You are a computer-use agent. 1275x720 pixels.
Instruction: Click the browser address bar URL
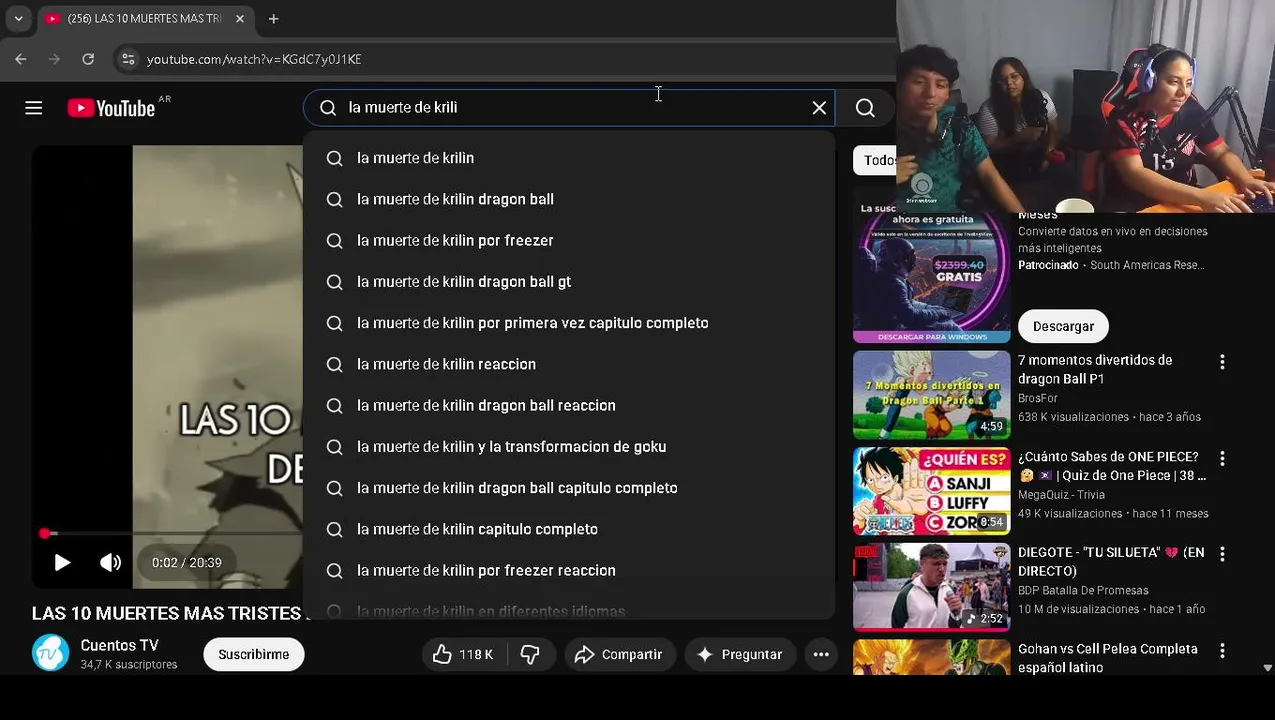(254, 59)
